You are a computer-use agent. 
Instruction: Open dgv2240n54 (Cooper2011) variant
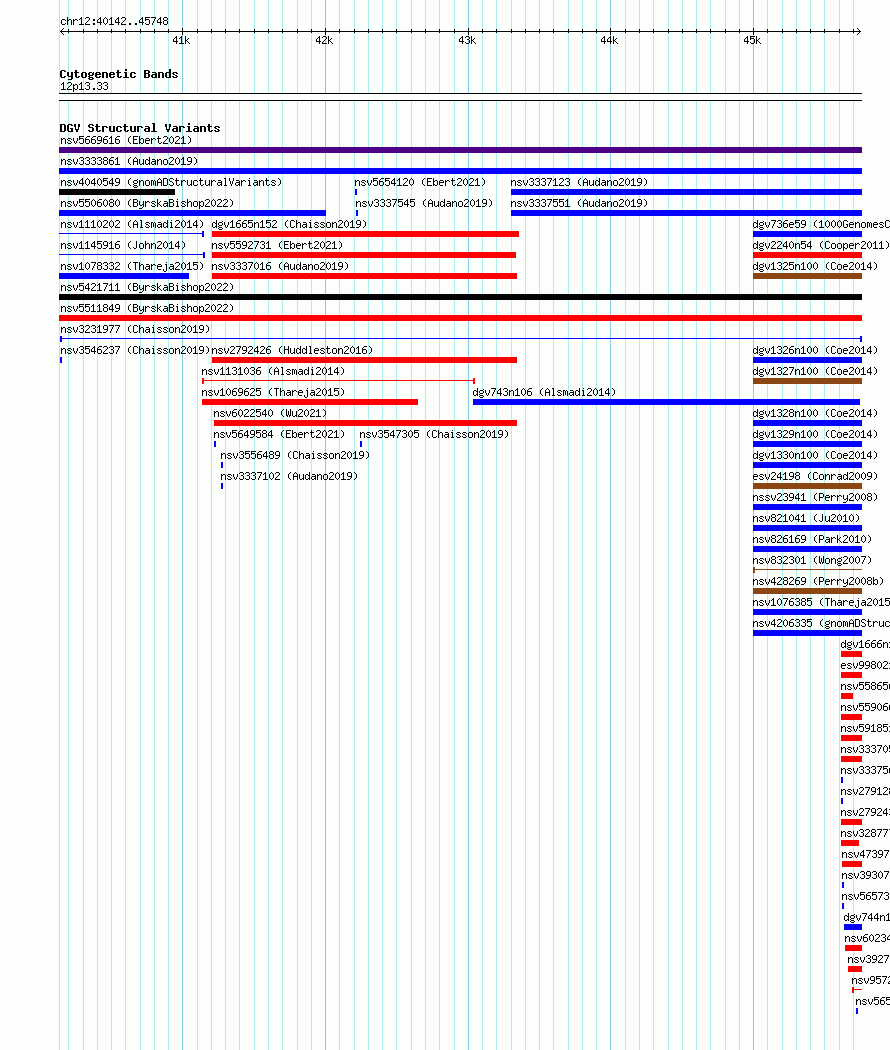pos(821,245)
